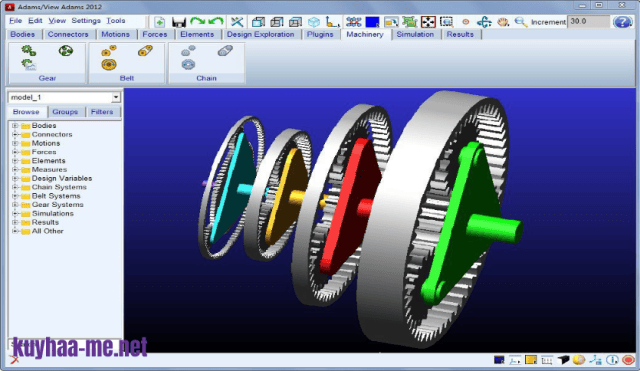This screenshot has width=640, height=371.
Task: Open the model_1 dropdown selector
Action: pos(116,97)
